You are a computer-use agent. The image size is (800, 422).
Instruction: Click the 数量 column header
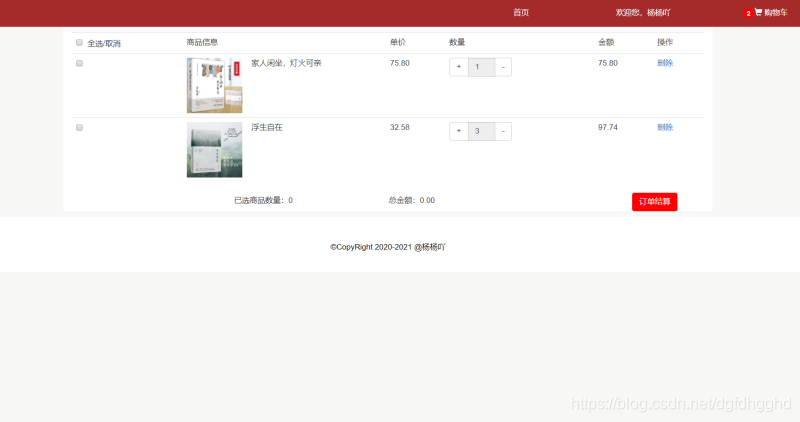[457, 42]
